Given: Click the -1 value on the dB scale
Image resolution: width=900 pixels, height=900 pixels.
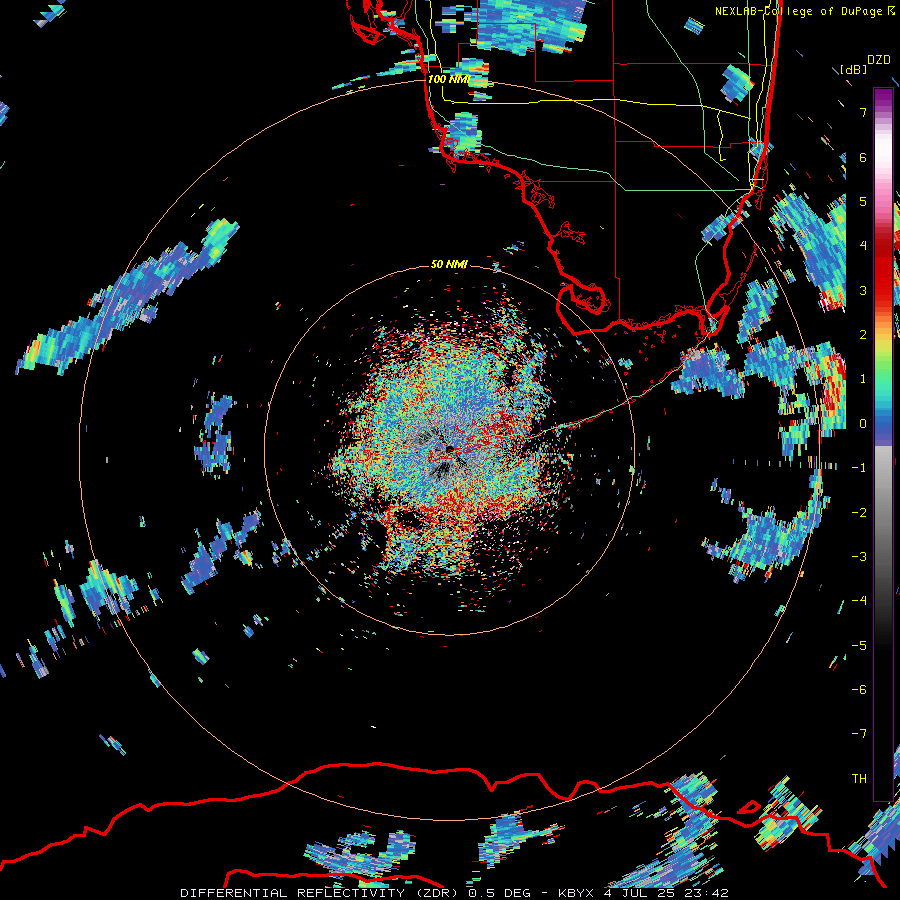Looking at the screenshot, I should [859, 468].
